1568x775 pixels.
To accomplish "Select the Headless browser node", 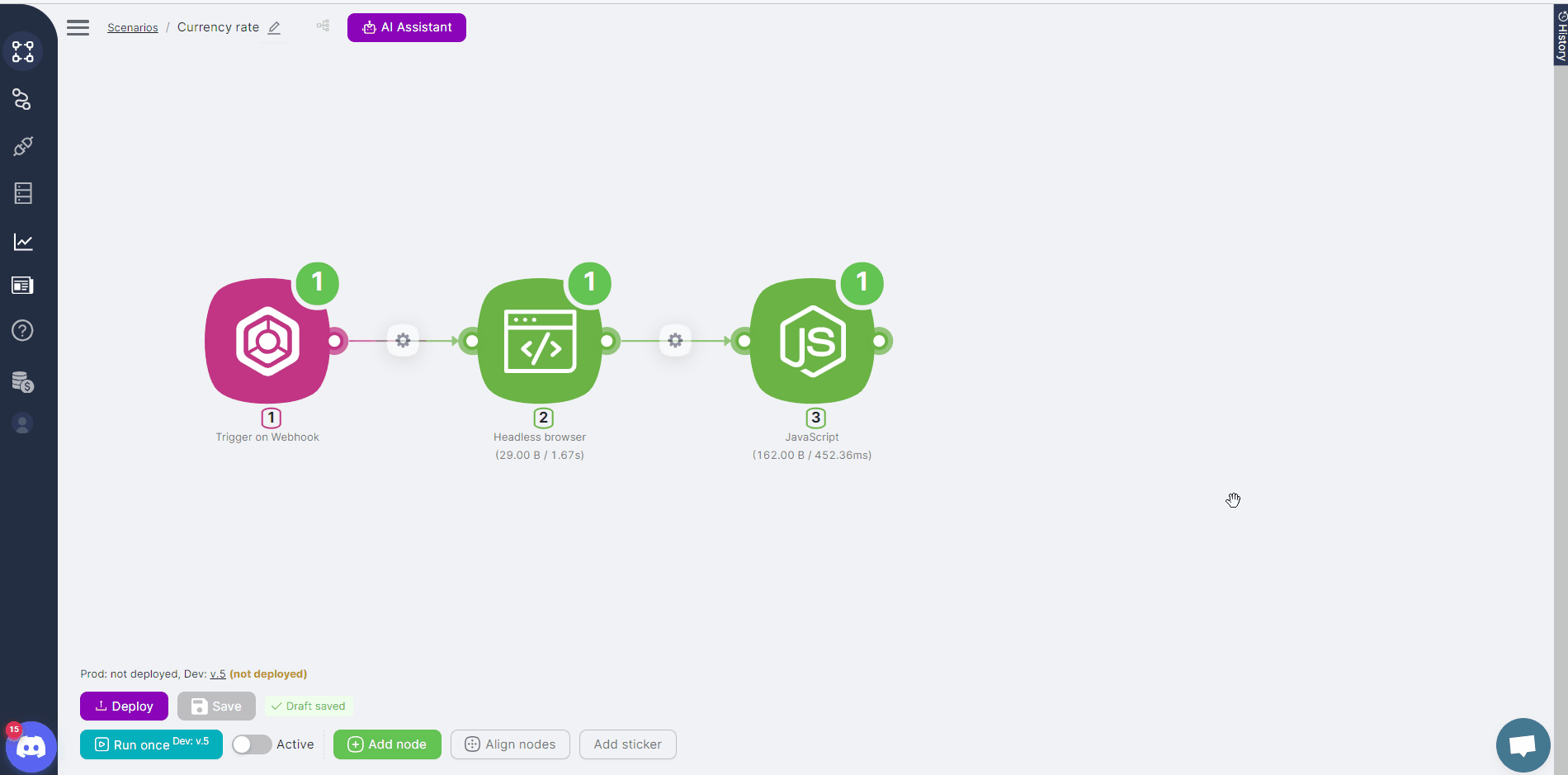I will (x=540, y=340).
